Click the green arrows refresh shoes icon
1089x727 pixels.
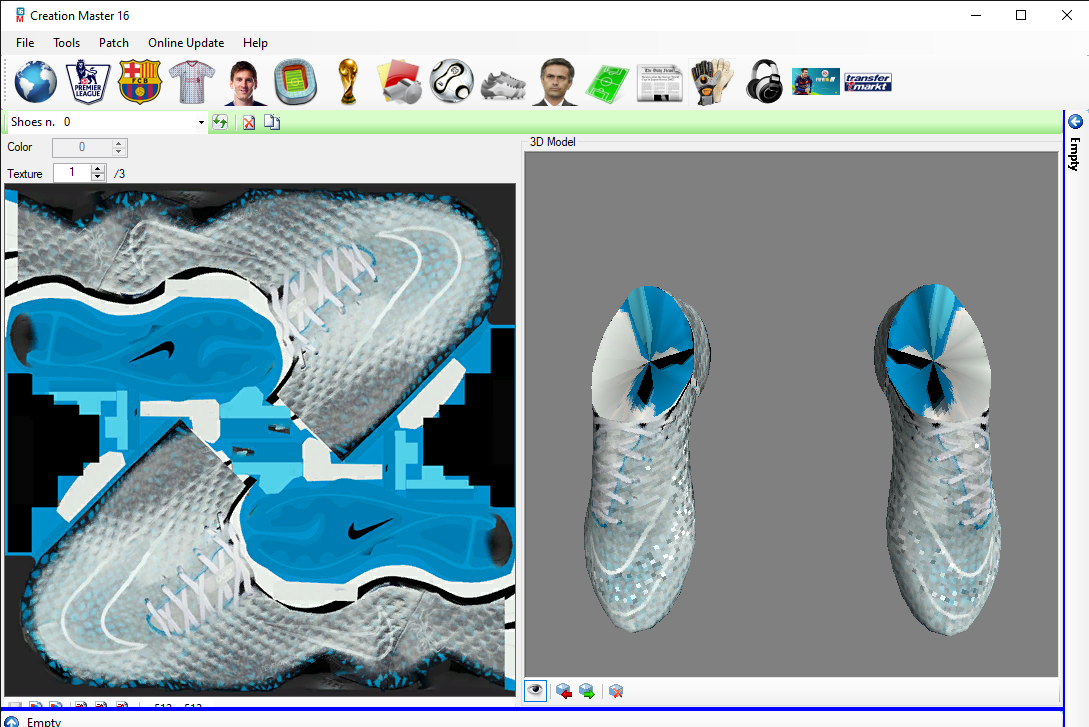220,122
